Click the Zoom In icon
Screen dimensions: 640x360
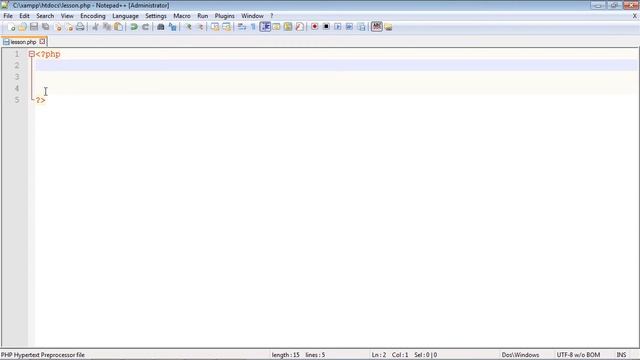[188, 27]
